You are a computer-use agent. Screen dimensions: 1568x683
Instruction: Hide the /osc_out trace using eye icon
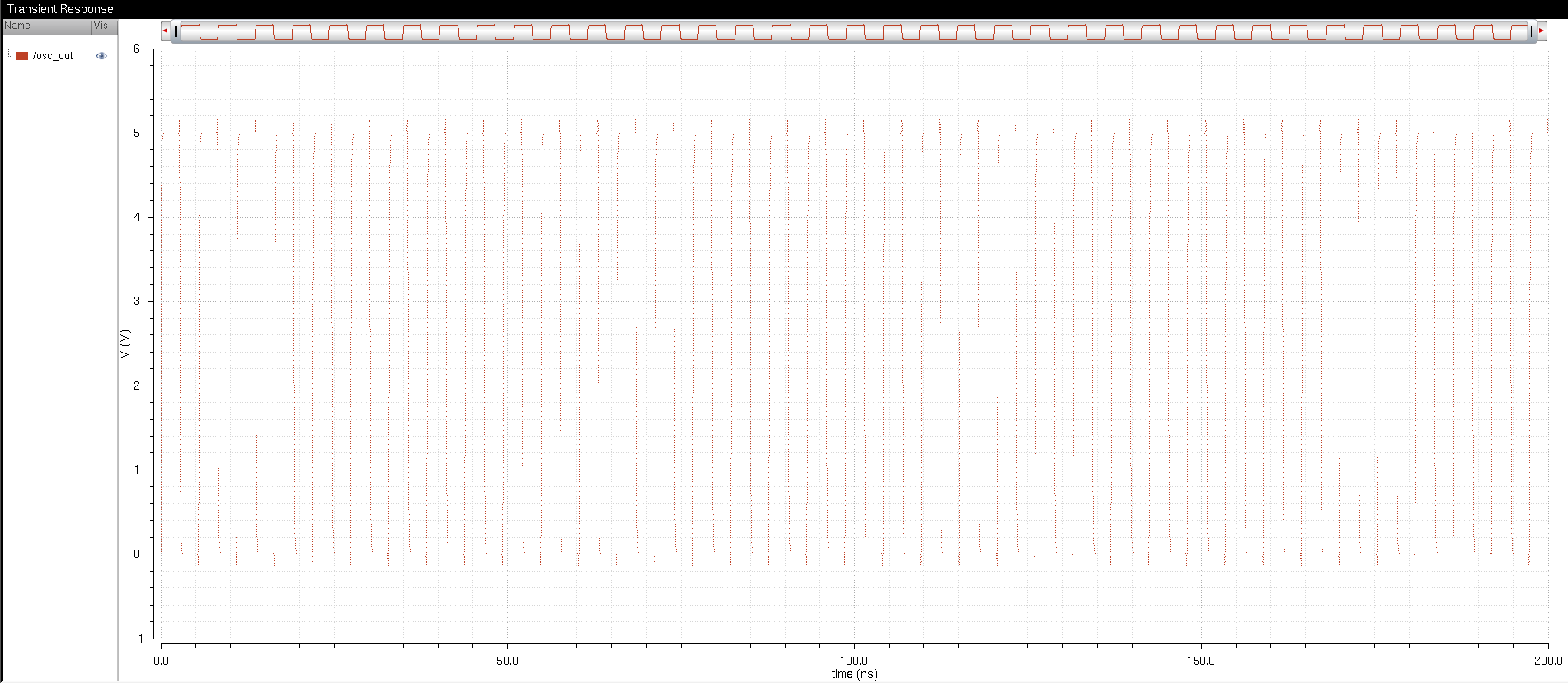(101, 56)
